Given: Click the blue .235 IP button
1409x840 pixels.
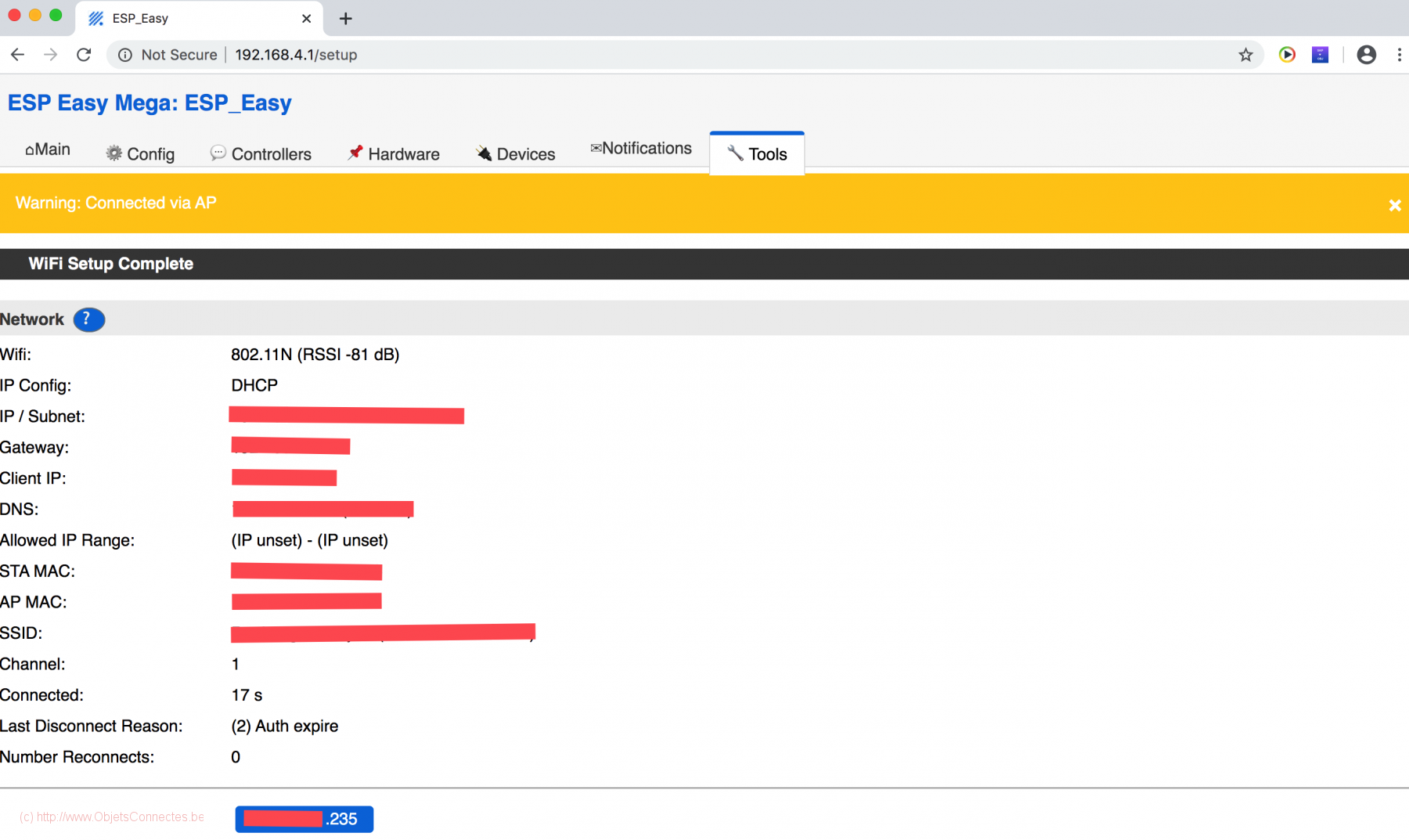Looking at the screenshot, I should 305,819.
